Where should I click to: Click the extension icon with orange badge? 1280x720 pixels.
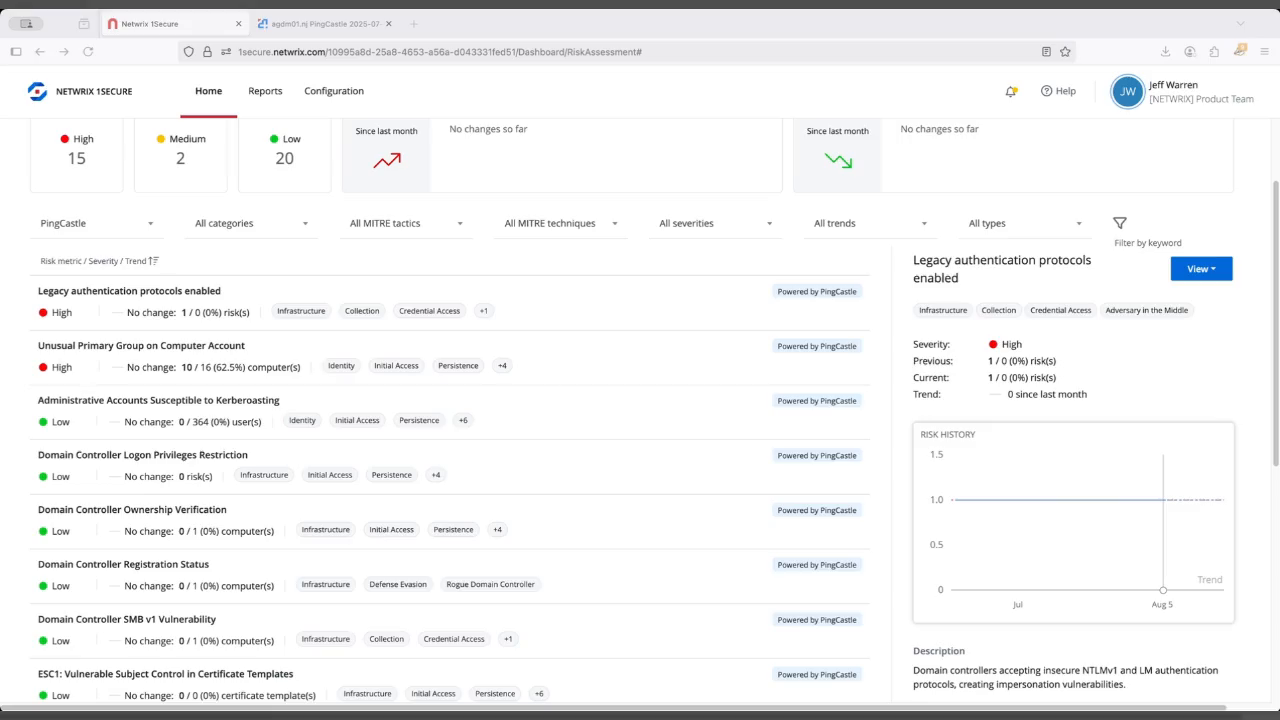click(1240, 51)
